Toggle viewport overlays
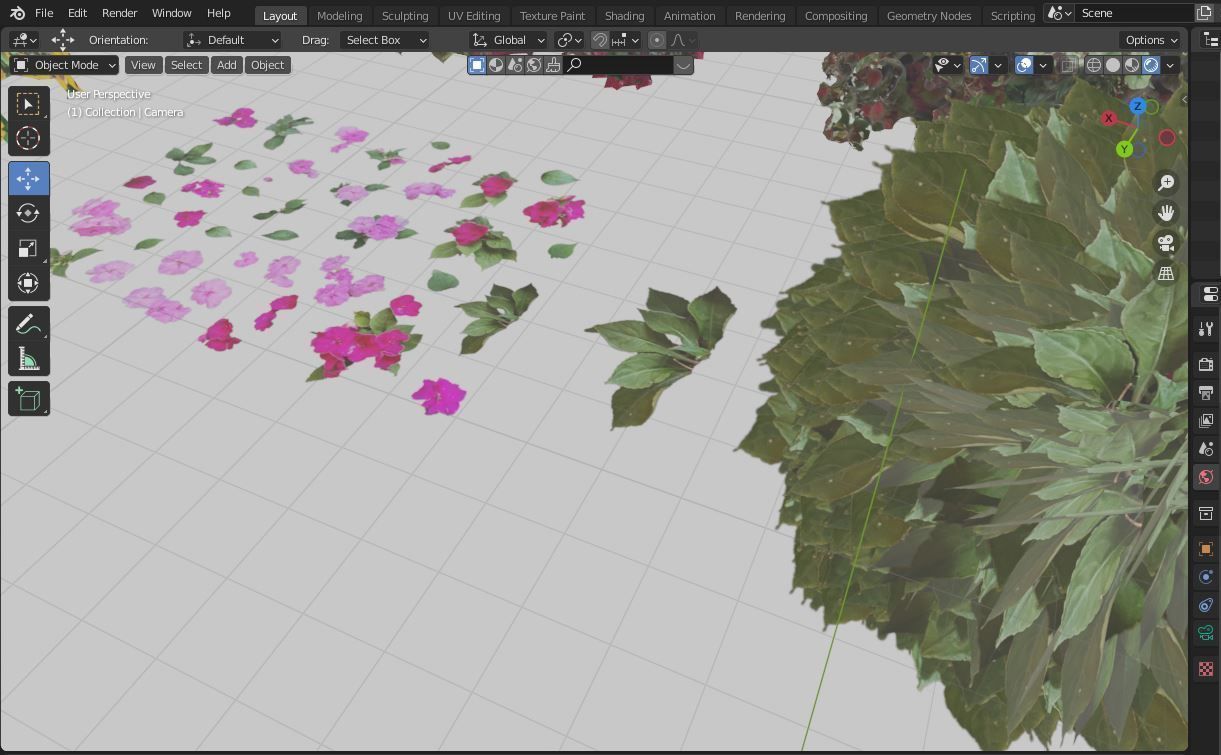 (x=1024, y=65)
